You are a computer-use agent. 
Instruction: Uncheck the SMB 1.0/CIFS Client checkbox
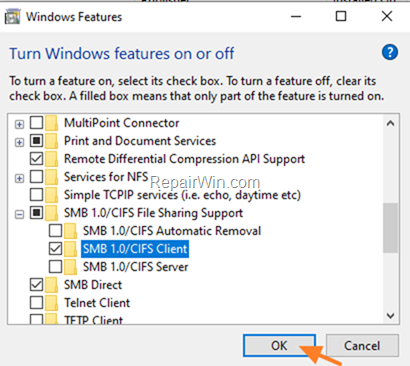coord(55,249)
